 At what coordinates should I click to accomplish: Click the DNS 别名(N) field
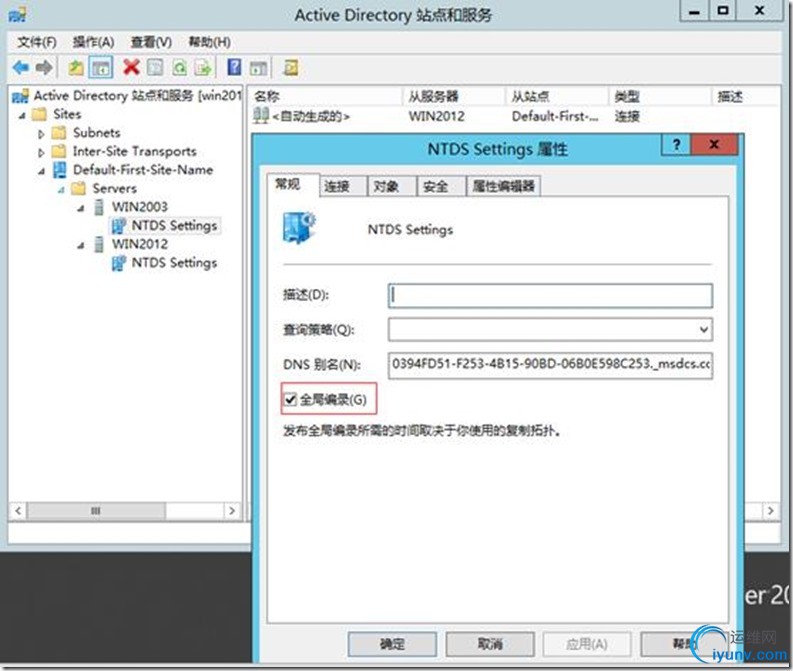550,365
